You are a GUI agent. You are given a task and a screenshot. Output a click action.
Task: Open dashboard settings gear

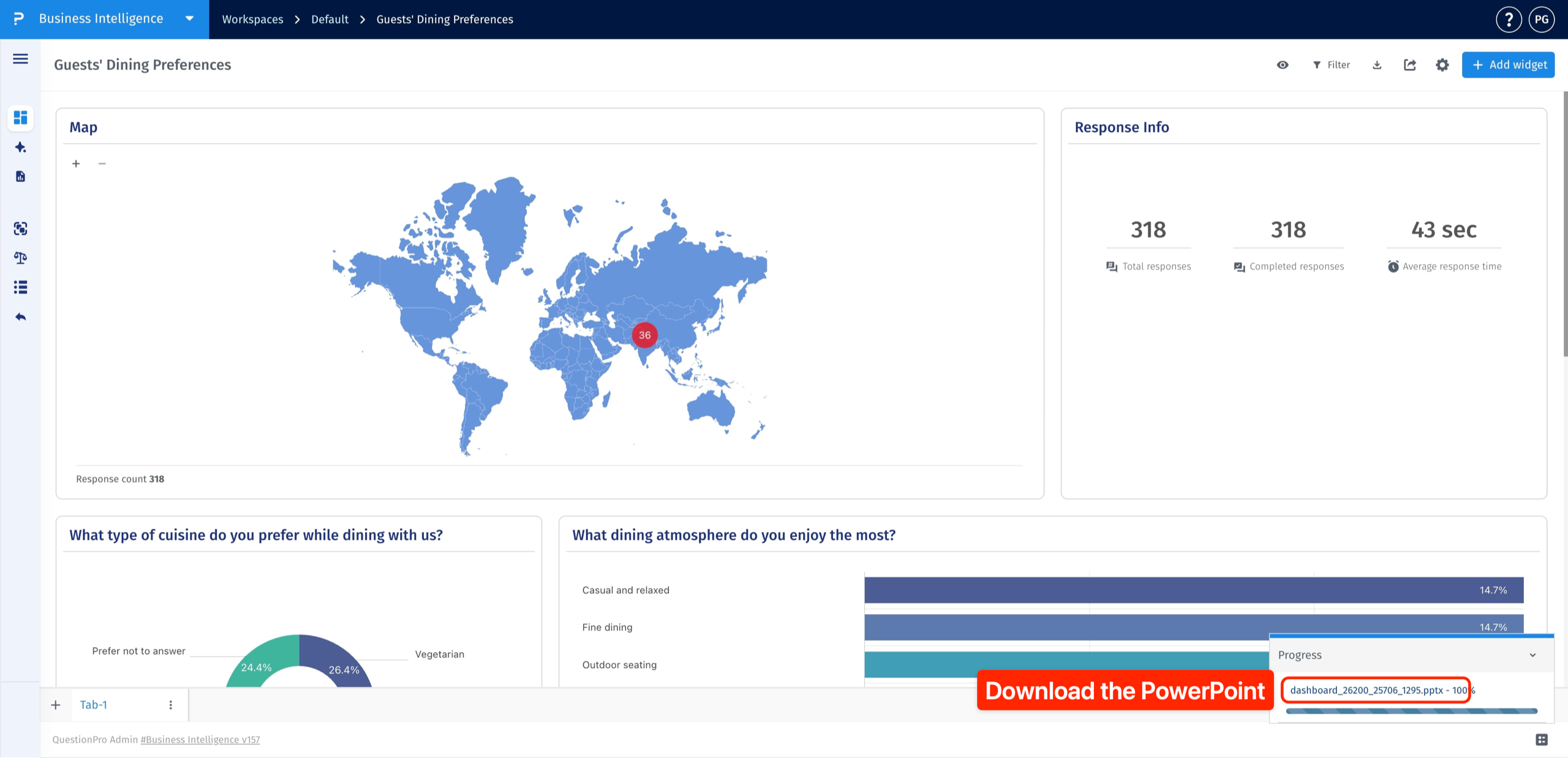click(1442, 65)
